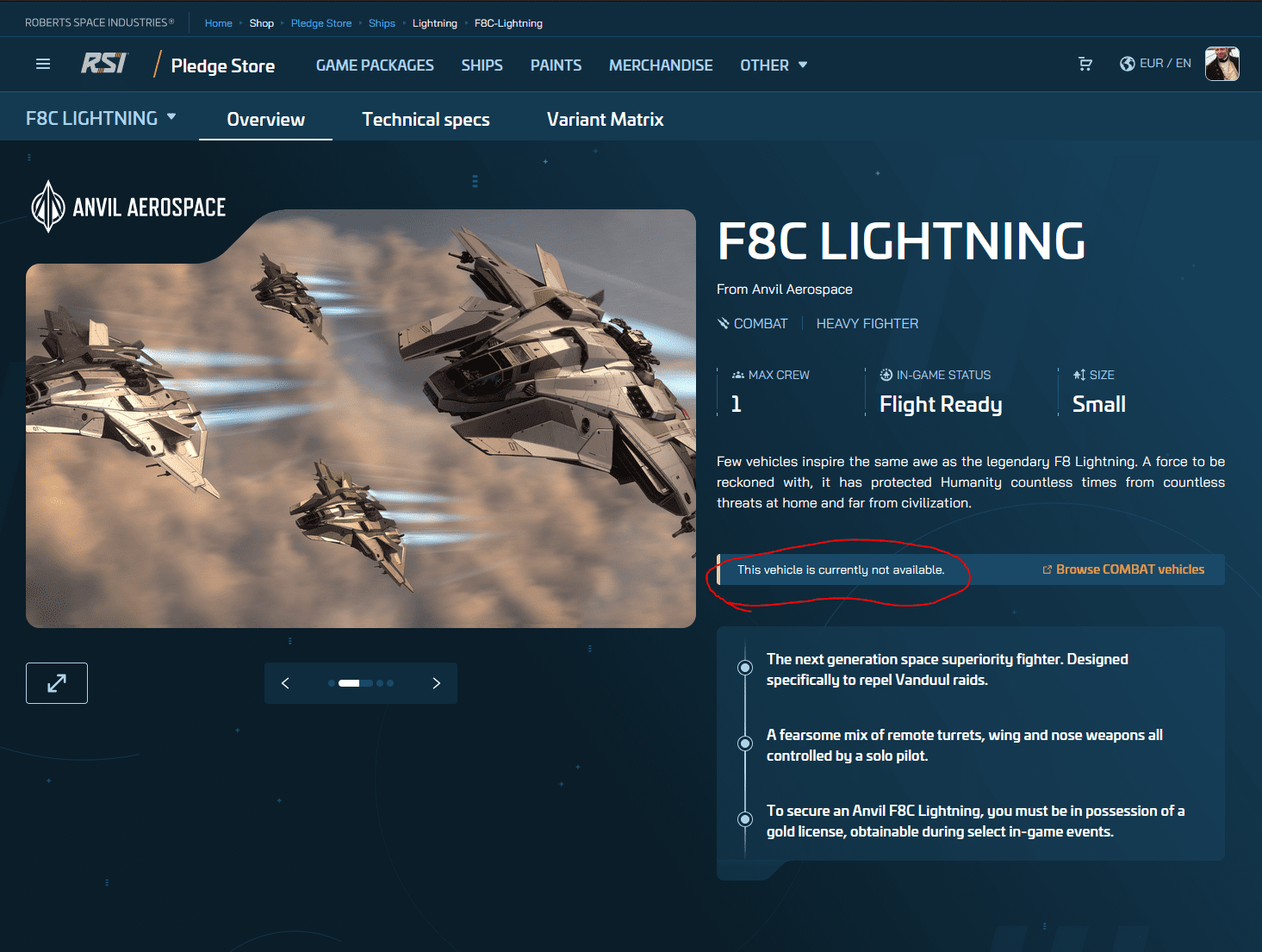The width and height of the screenshot is (1262, 952).
Task: Click the Small size value
Action: [1099, 404]
